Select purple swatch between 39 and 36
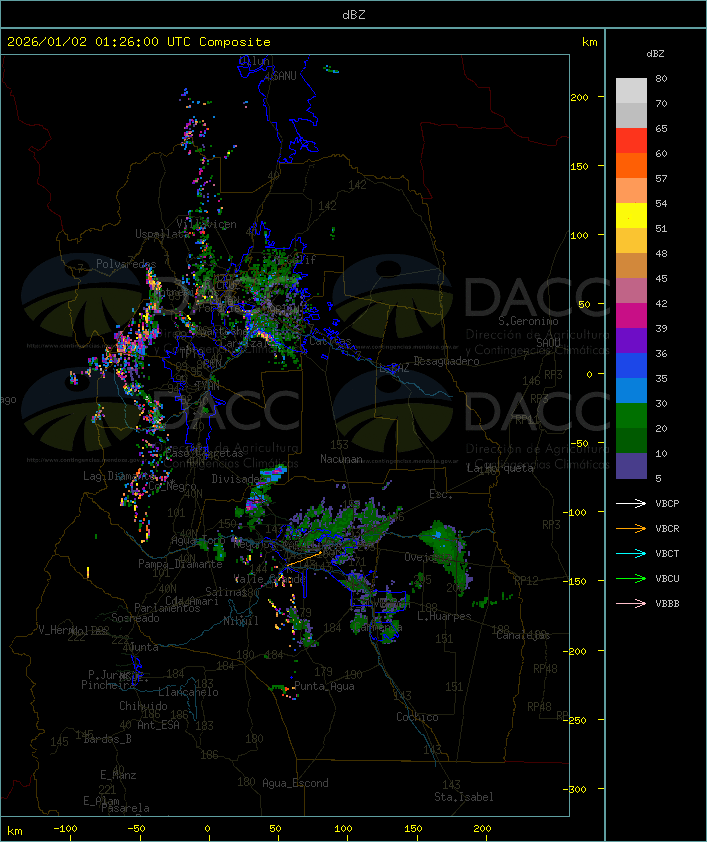 pyautogui.click(x=631, y=340)
